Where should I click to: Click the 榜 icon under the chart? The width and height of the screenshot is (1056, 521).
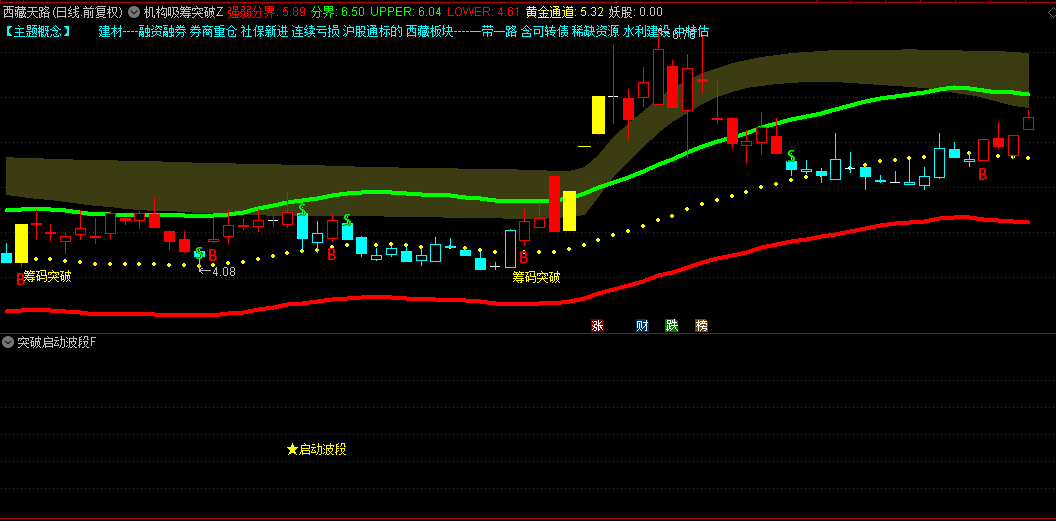pyautogui.click(x=702, y=326)
